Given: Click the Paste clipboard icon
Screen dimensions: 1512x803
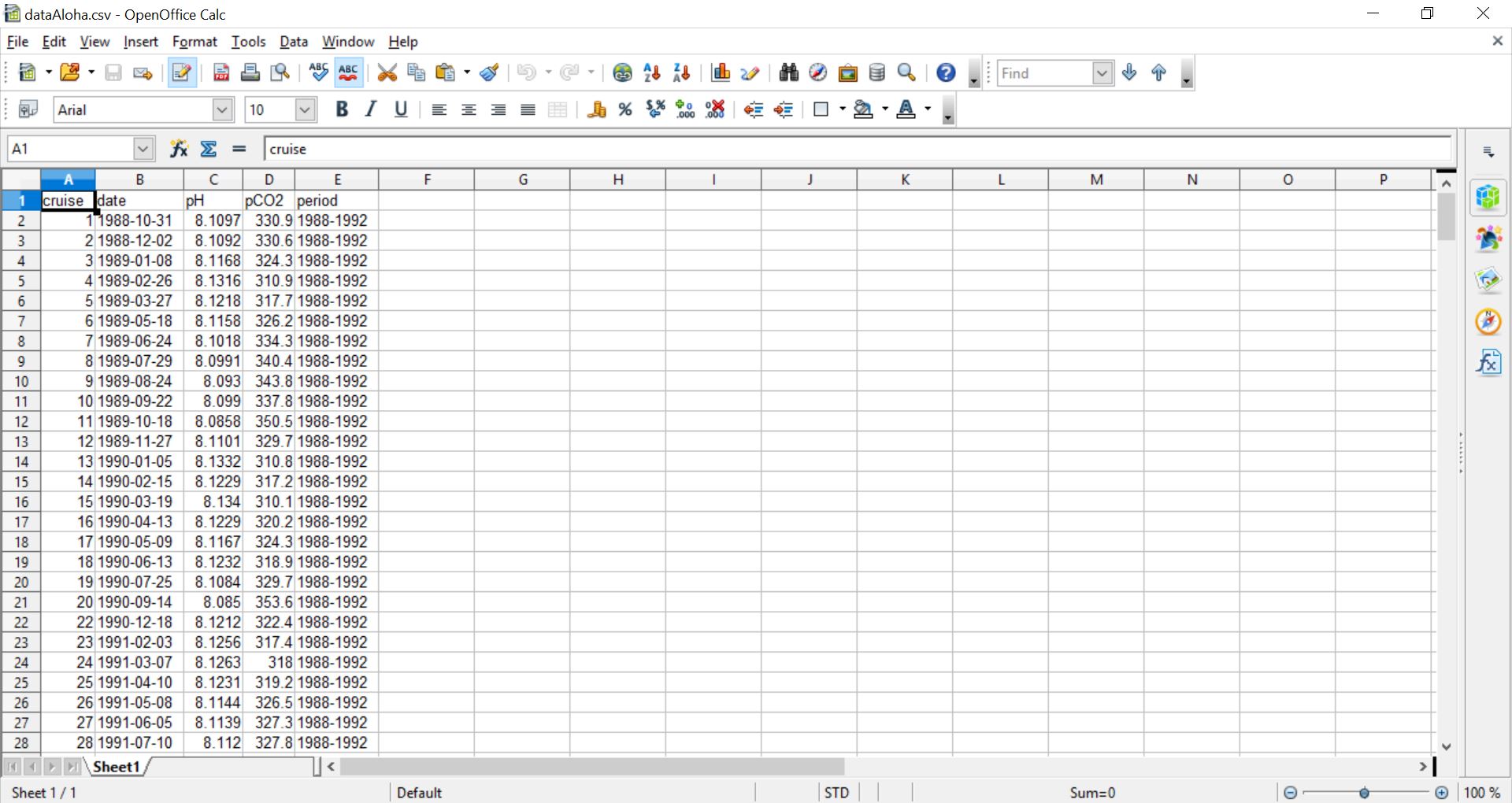Looking at the screenshot, I should pos(446,72).
